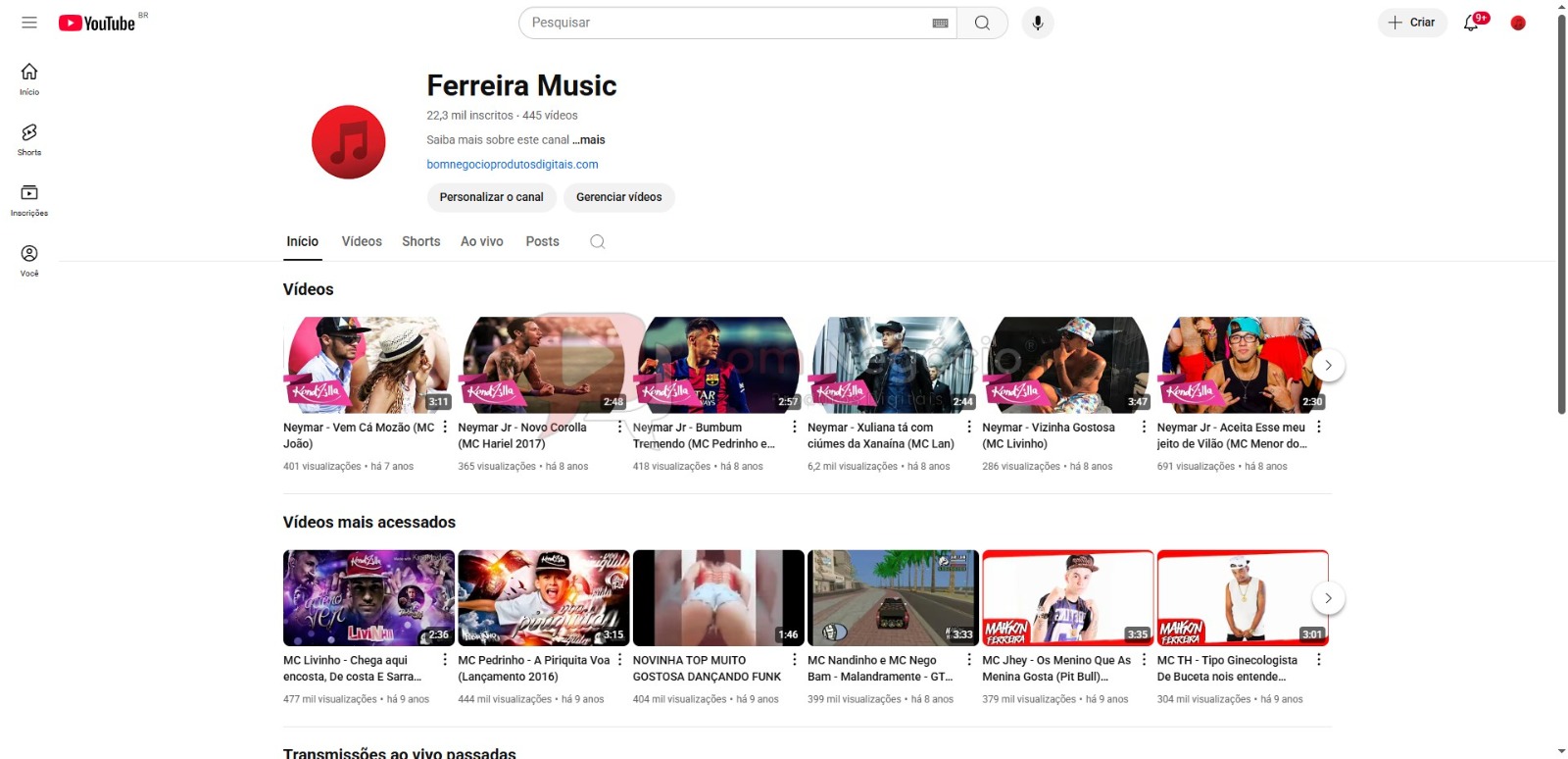Click 'Transmissões ao vivo passadas' heading

tap(400, 753)
